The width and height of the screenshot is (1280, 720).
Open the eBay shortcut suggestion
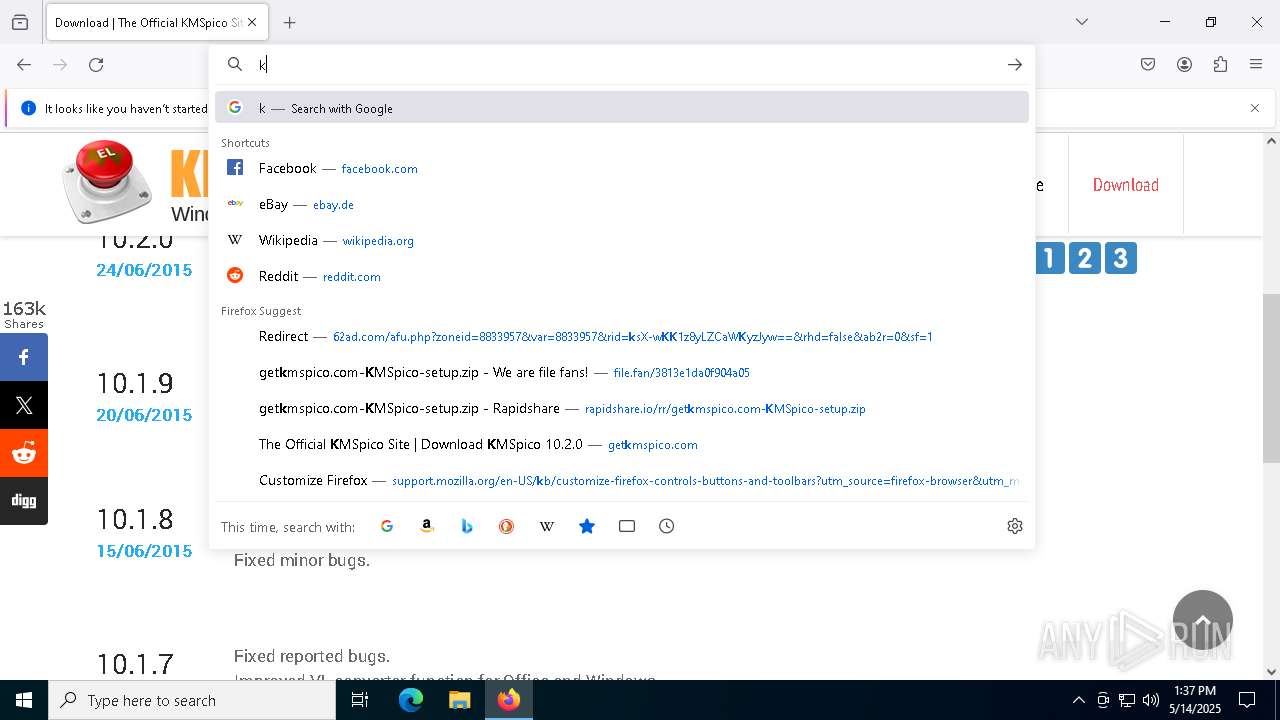point(622,204)
